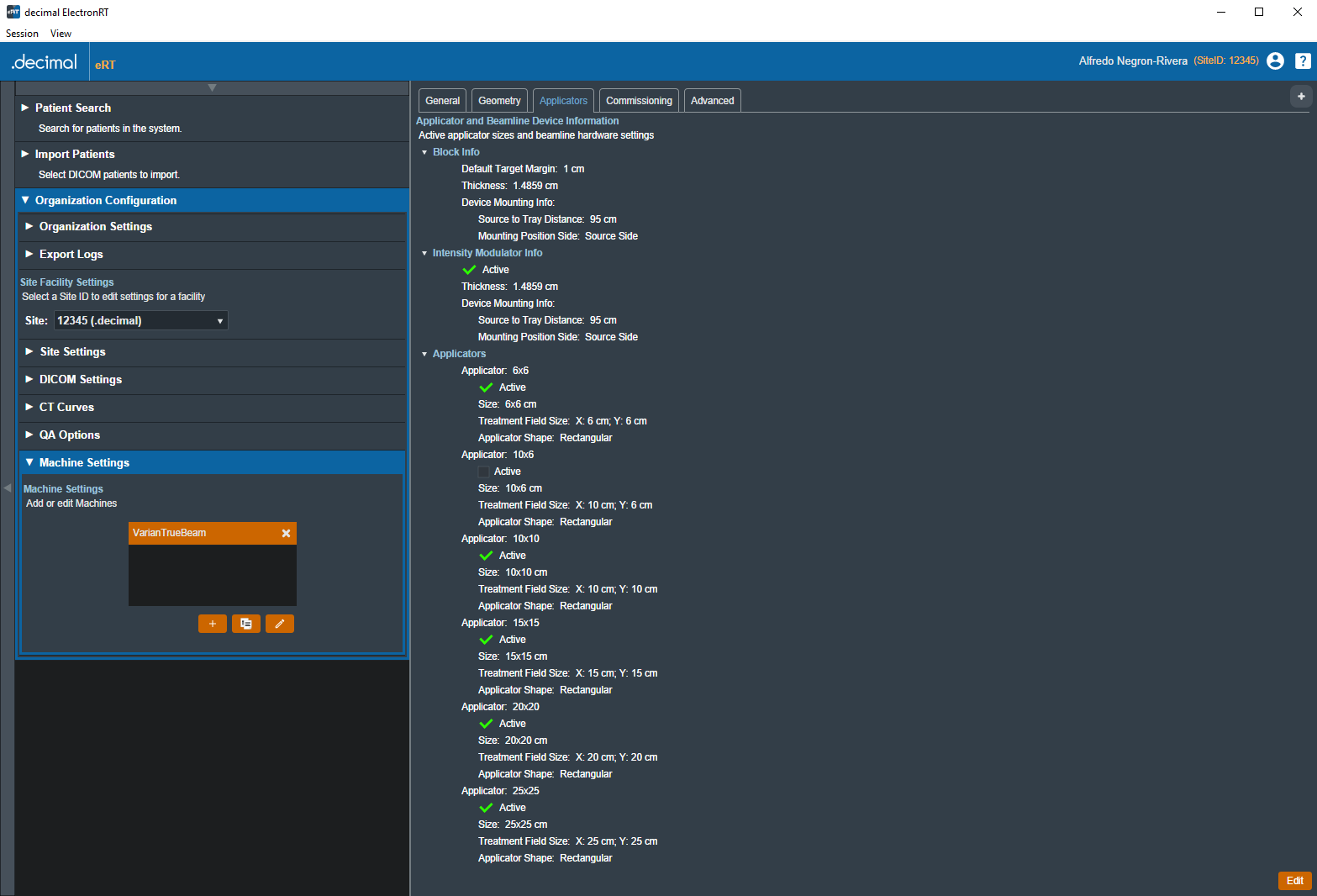
Task: Click the clone machine icon button
Action: pyautogui.click(x=246, y=624)
